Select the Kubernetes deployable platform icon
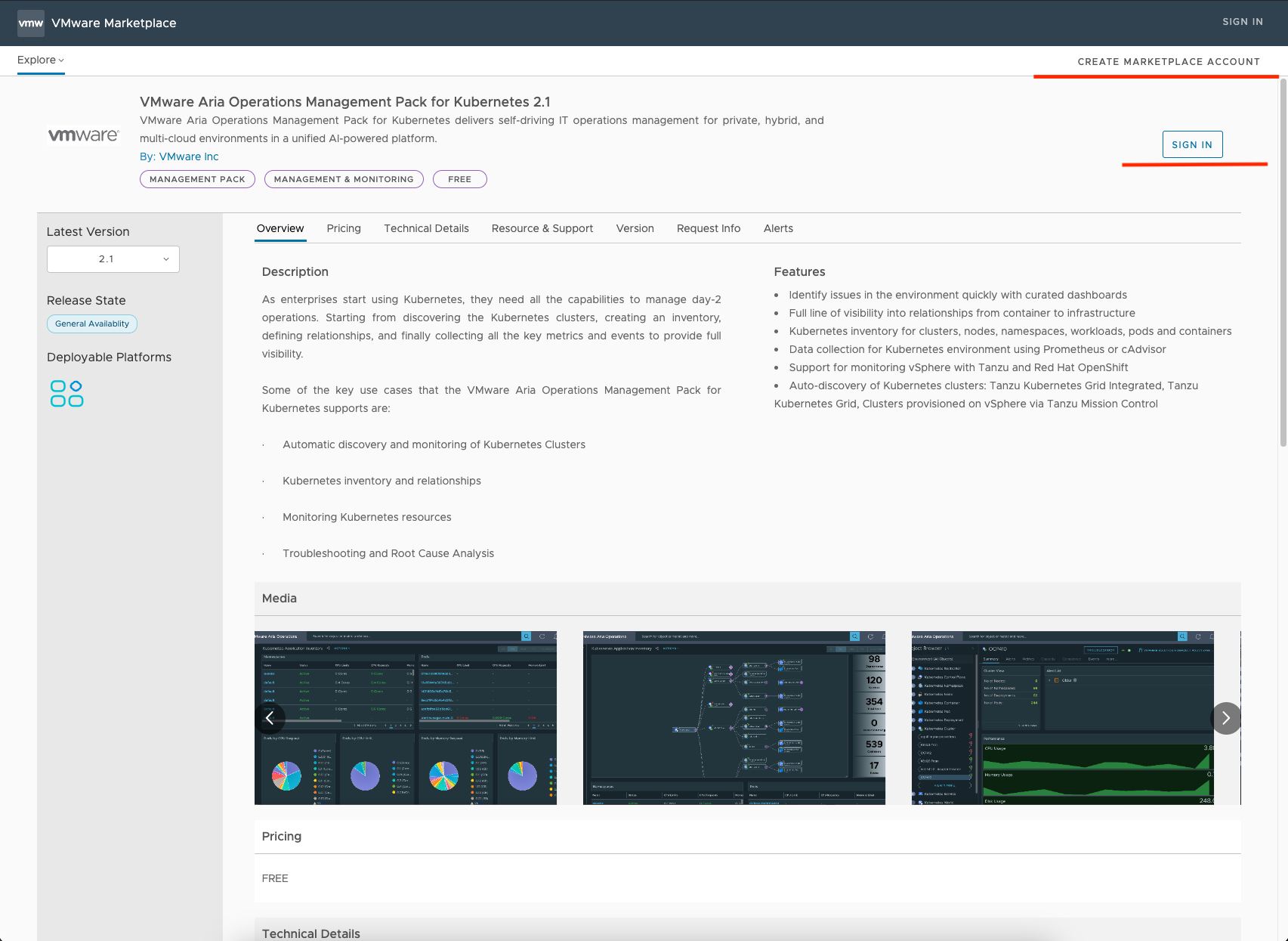The height and width of the screenshot is (941, 1288). click(66, 393)
